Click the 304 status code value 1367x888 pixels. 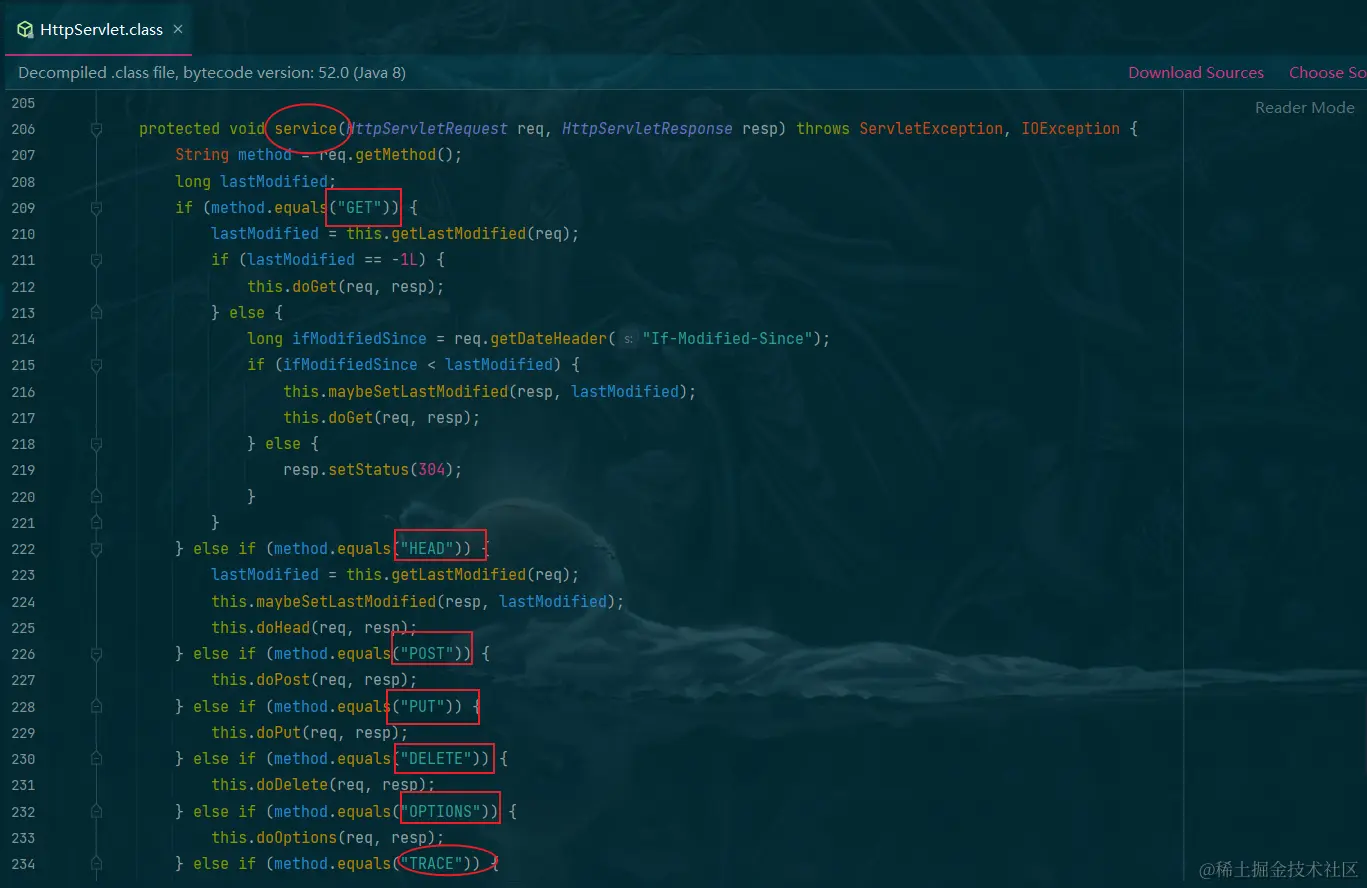(x=431, y=470)
